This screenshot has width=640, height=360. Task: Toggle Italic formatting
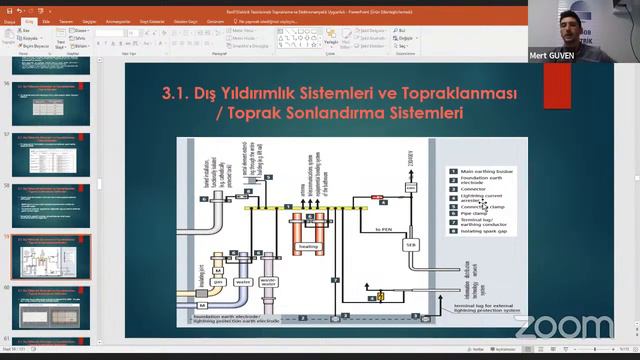click(x=106, y=43)
